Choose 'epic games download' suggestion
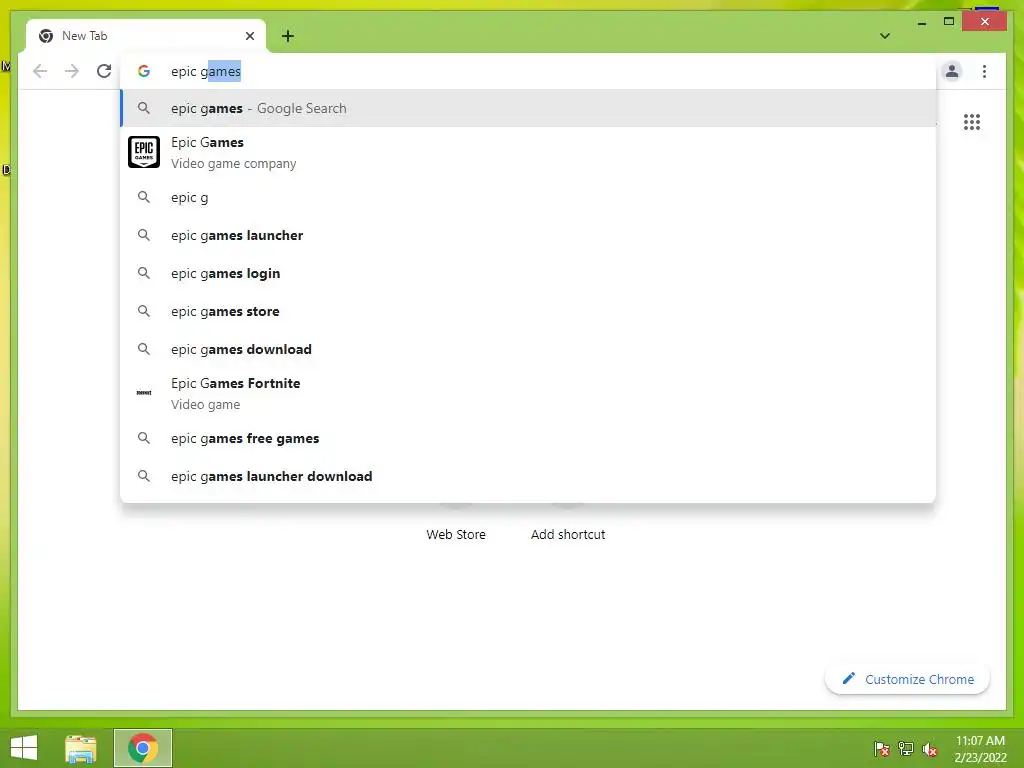The width and height of the screenshot is (1024, 768). pos(528,349)
